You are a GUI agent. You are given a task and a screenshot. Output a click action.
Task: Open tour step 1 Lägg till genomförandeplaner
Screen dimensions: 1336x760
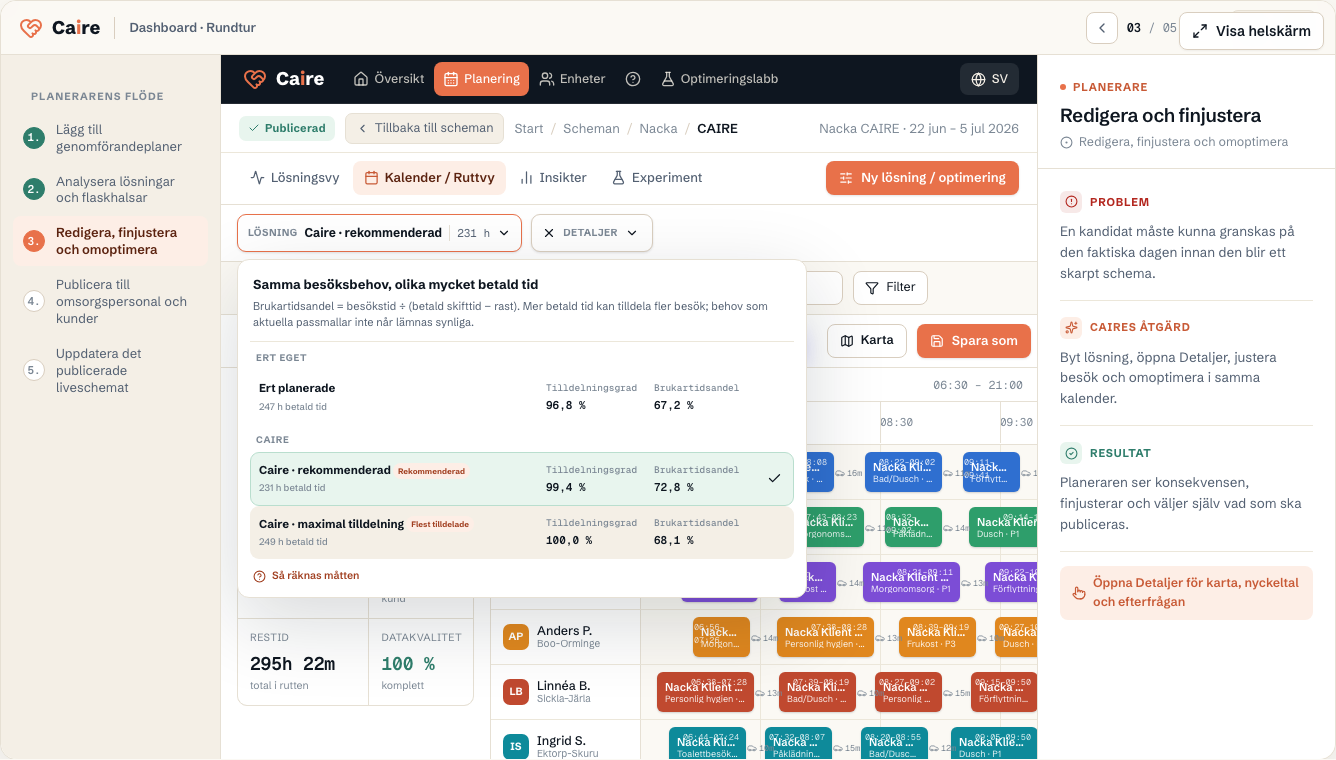click(x=111, y=138)
